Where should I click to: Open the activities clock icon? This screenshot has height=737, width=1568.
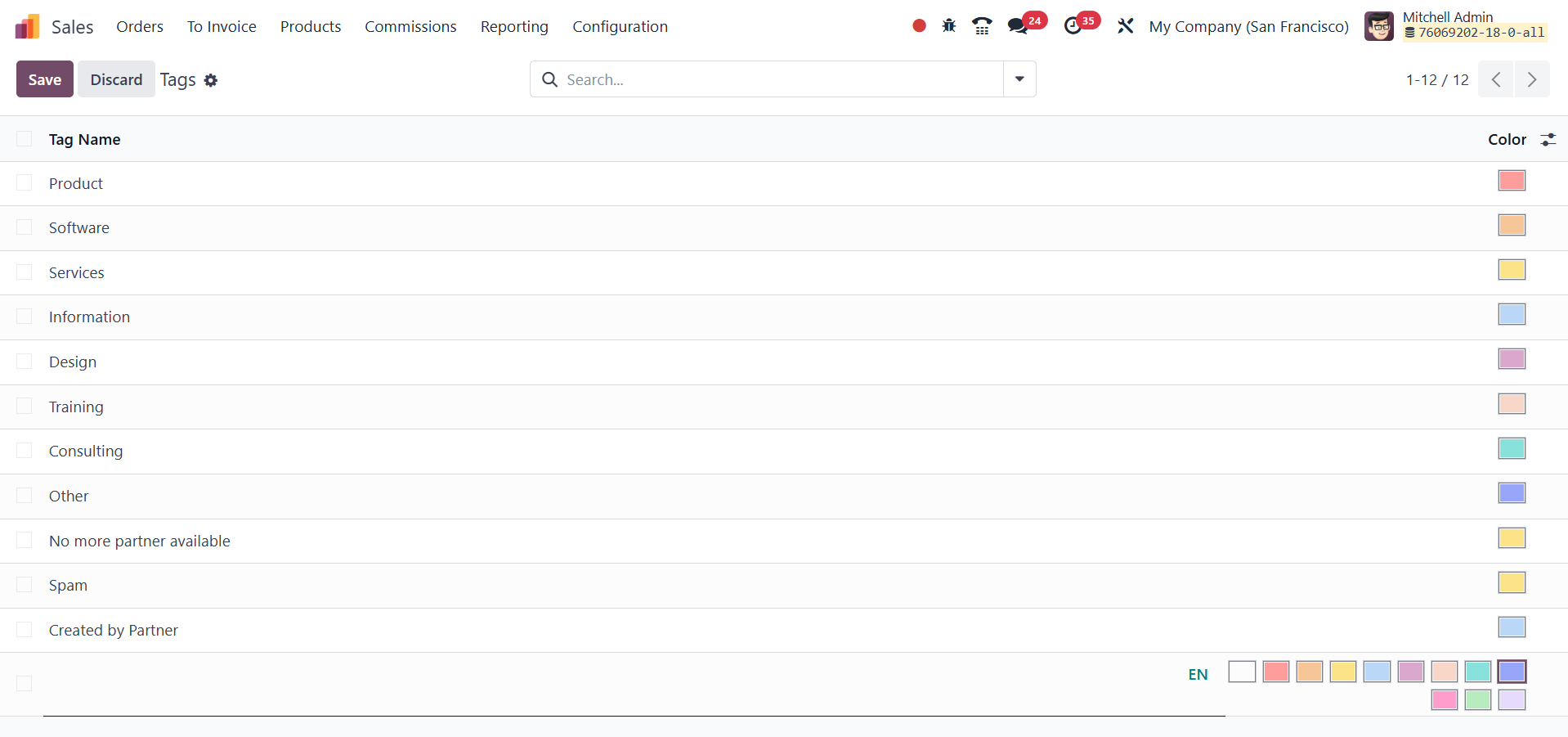pos(1073,26)
